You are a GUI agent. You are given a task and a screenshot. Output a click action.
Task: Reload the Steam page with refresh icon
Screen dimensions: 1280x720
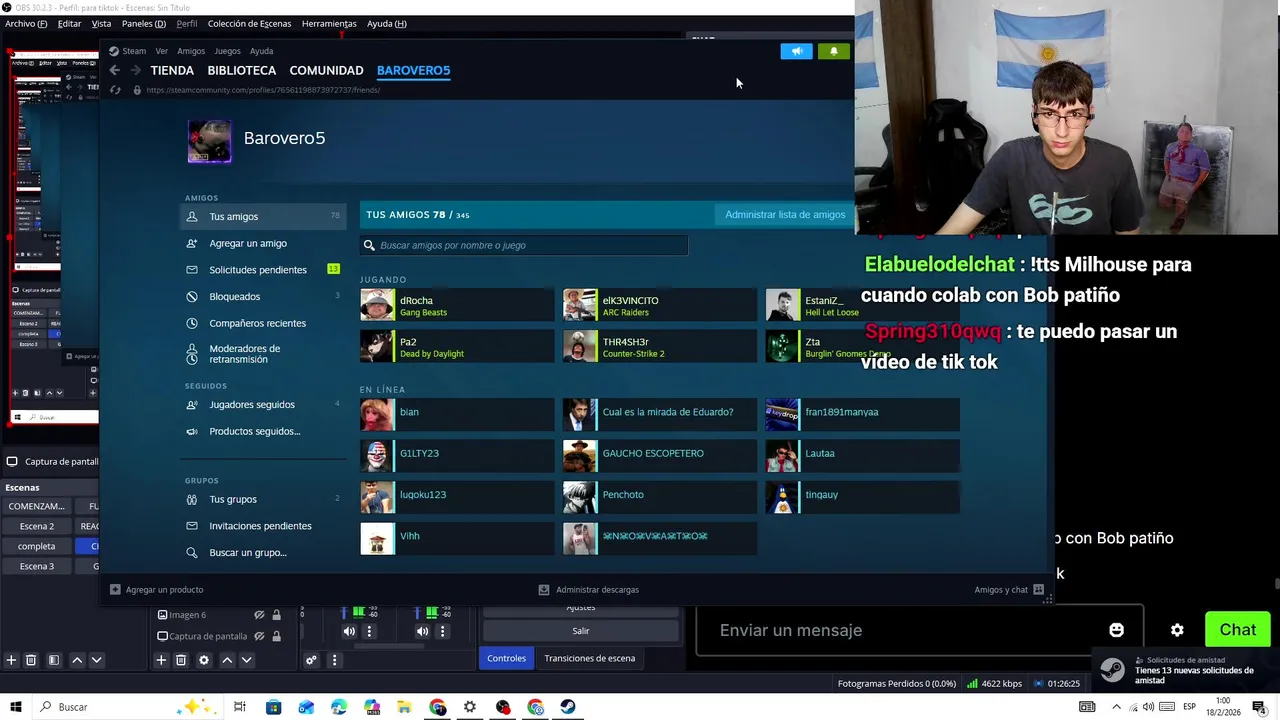[115, 90]
